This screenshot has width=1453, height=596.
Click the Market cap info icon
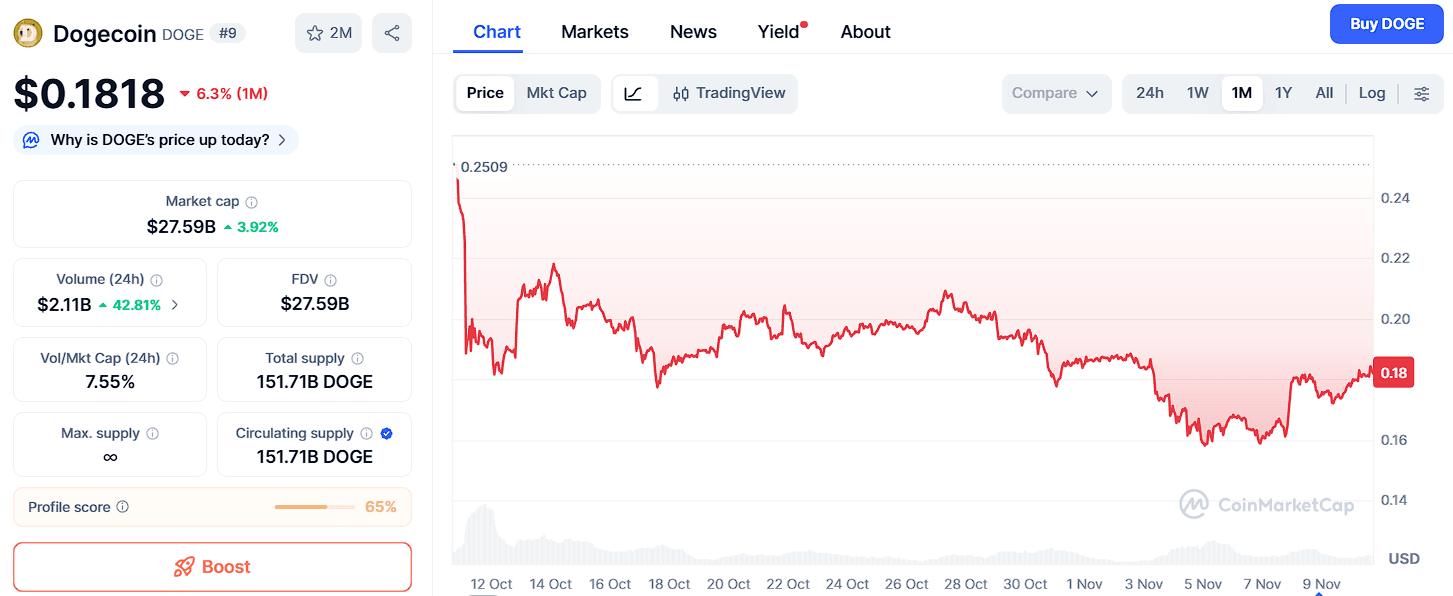[x=252, y=202]
